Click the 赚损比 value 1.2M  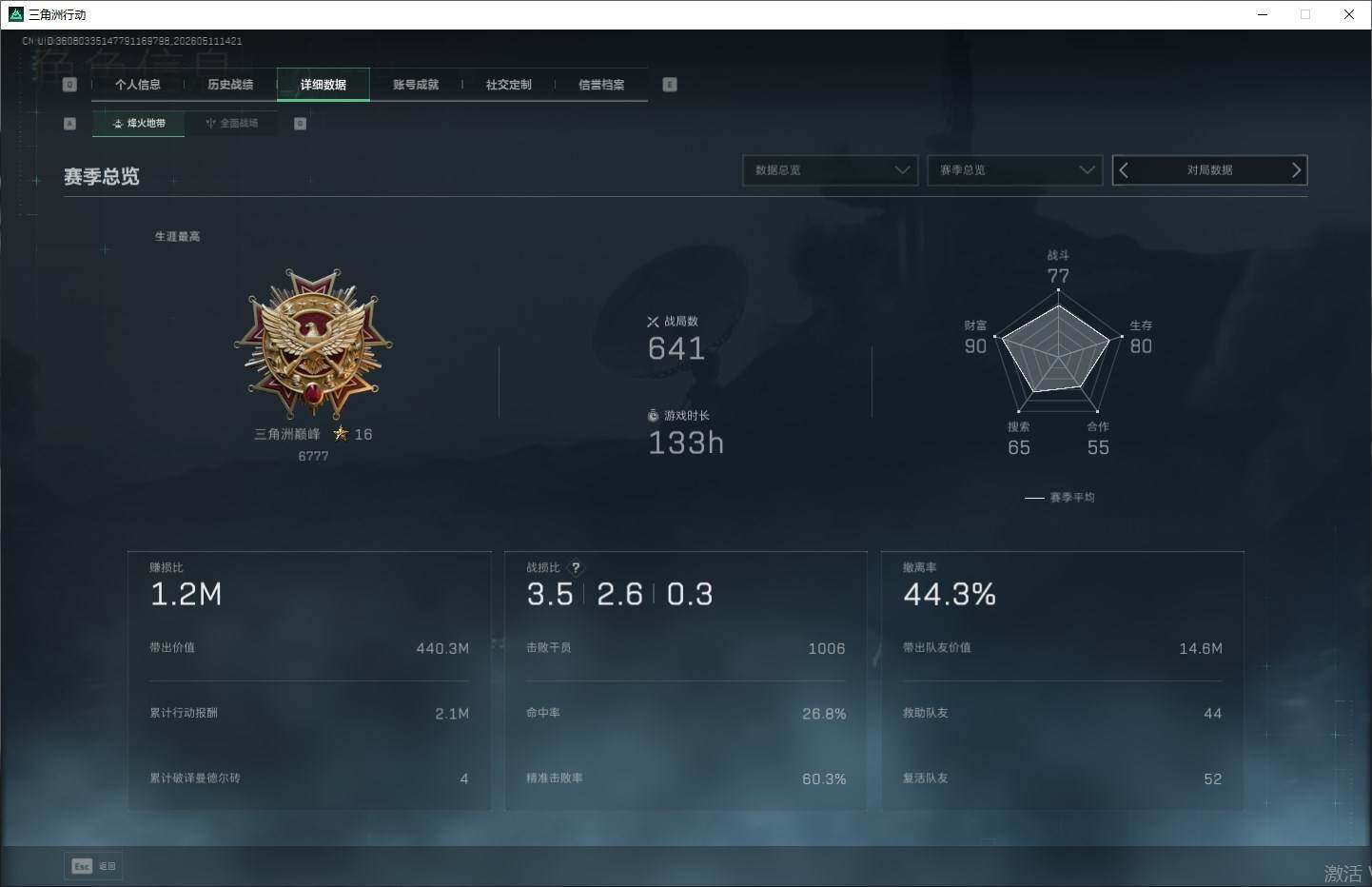pyautogui.click(x=186, y=595)
